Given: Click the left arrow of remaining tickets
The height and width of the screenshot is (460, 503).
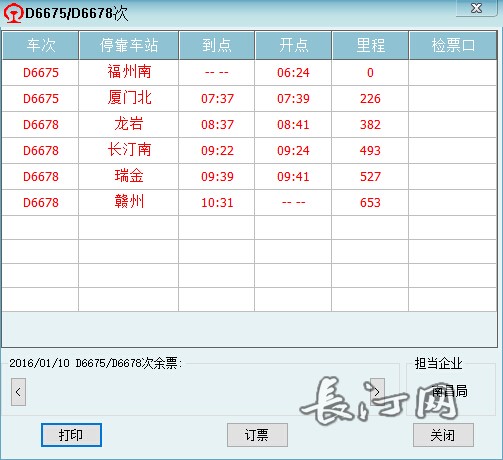Looking at the screenshot, I should click(18, 392).
